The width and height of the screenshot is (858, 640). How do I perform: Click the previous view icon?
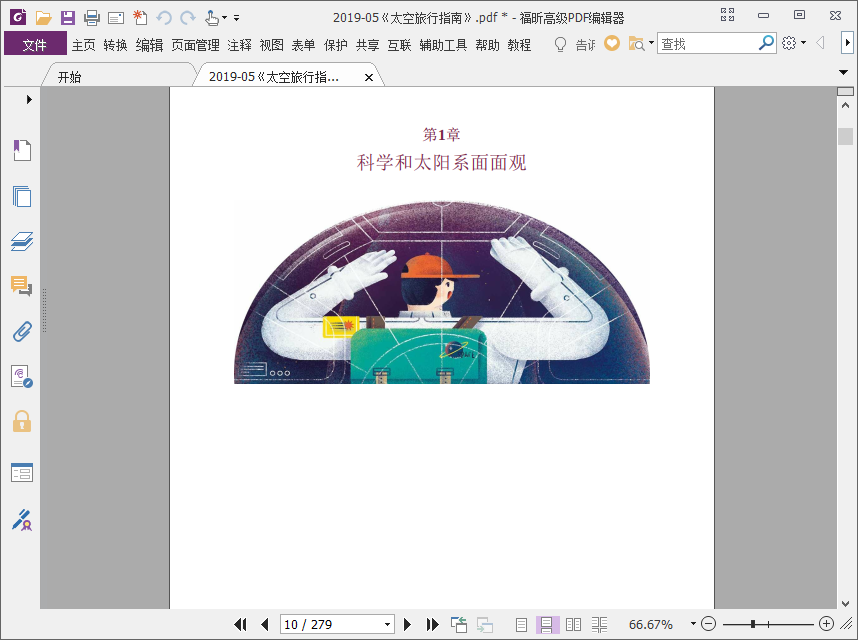(x=459, y=624)
